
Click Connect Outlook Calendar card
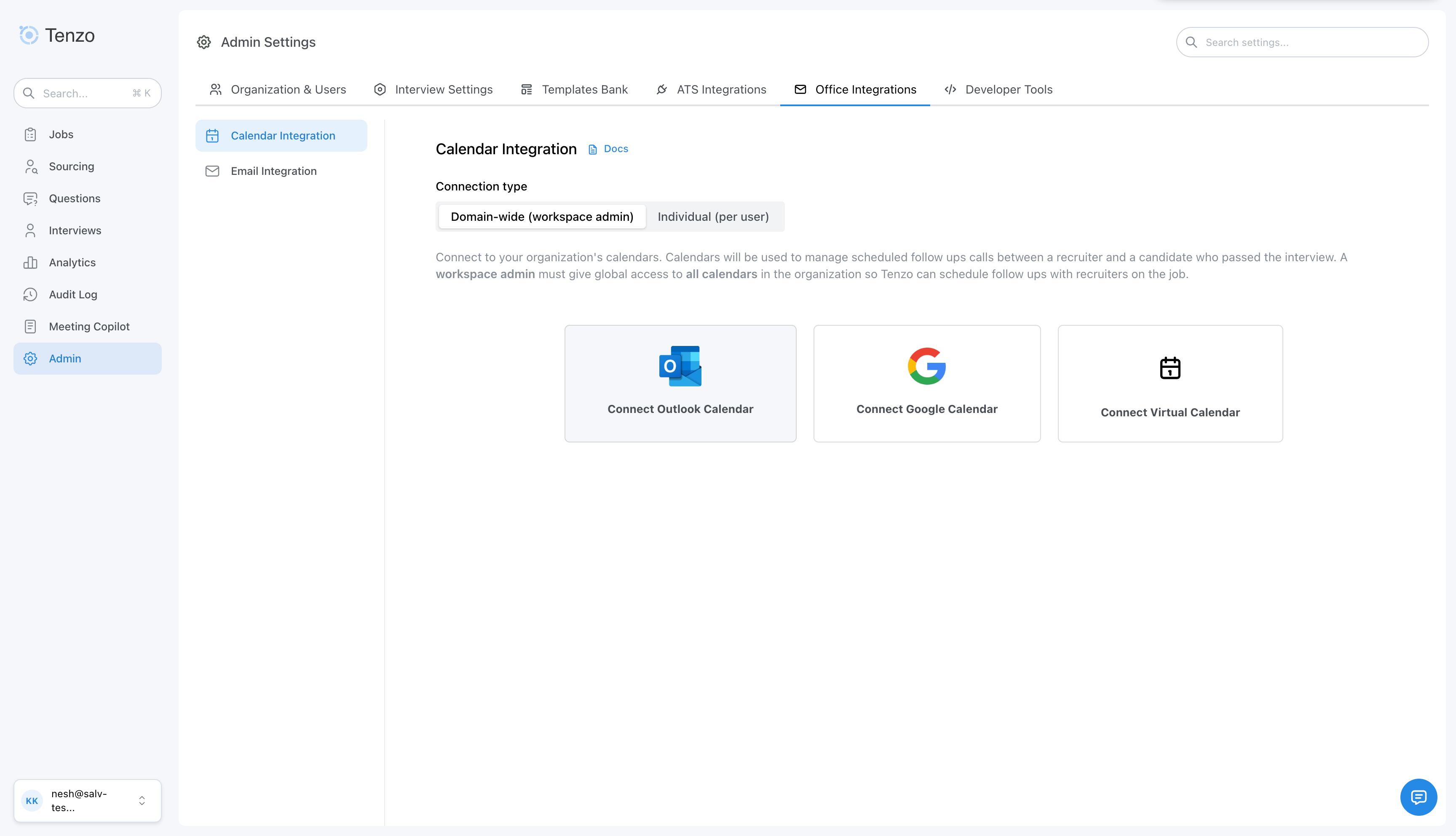[x=680, y=383]
